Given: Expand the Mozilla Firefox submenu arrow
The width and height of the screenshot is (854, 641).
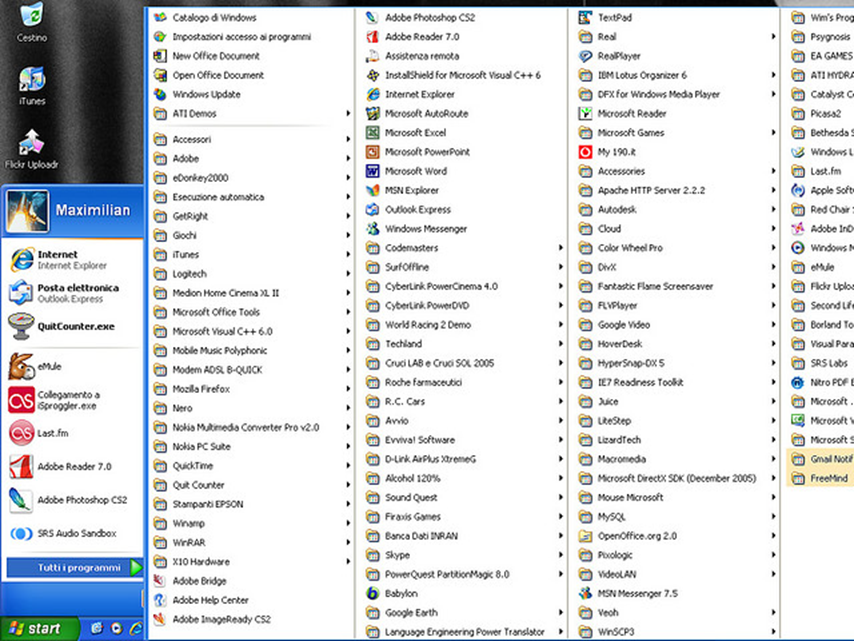Looking at the screenshot, I should [x=348, y=389].
